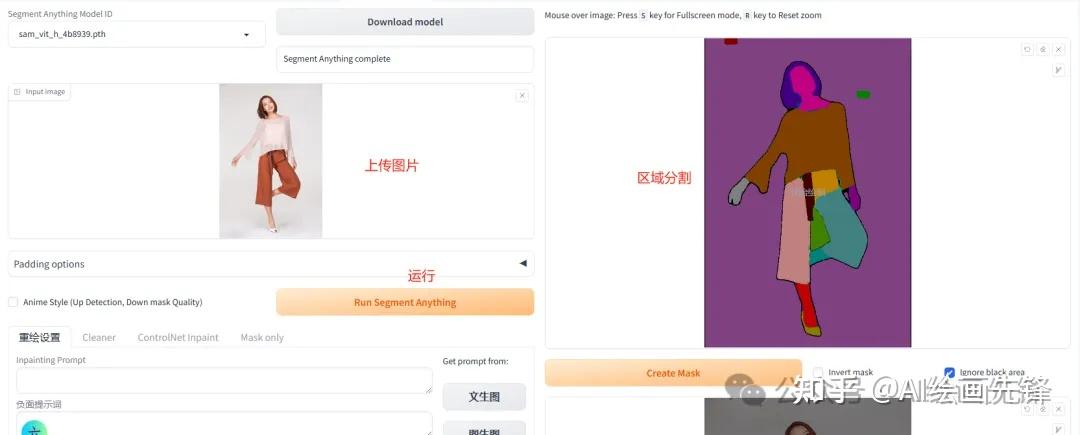The width and height of the screenshot is (1080, 435).
Task: Remove the uploaded input image with its X
Action: [522, 96]
